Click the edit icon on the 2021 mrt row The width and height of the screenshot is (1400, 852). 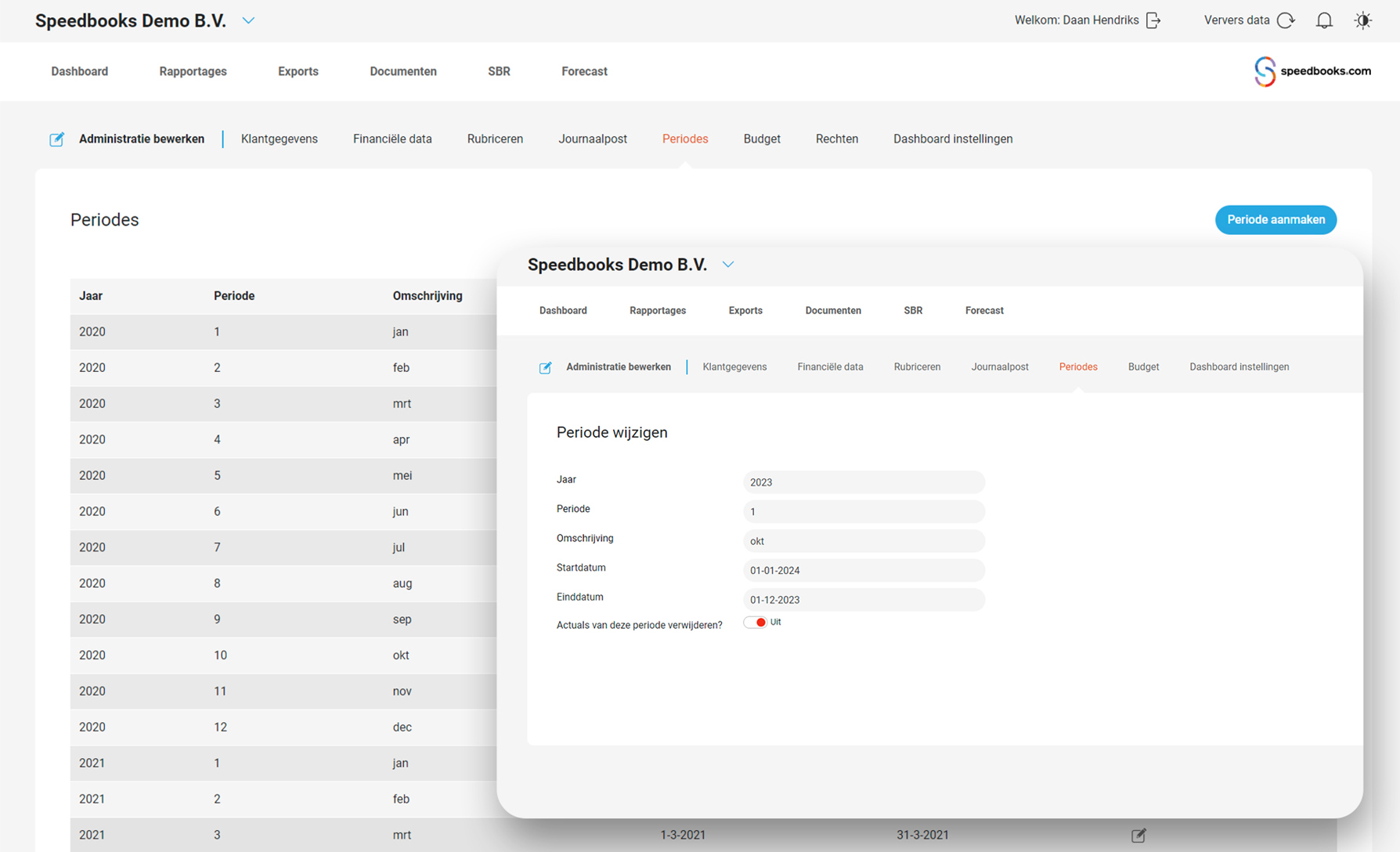tap(1139, 835)
